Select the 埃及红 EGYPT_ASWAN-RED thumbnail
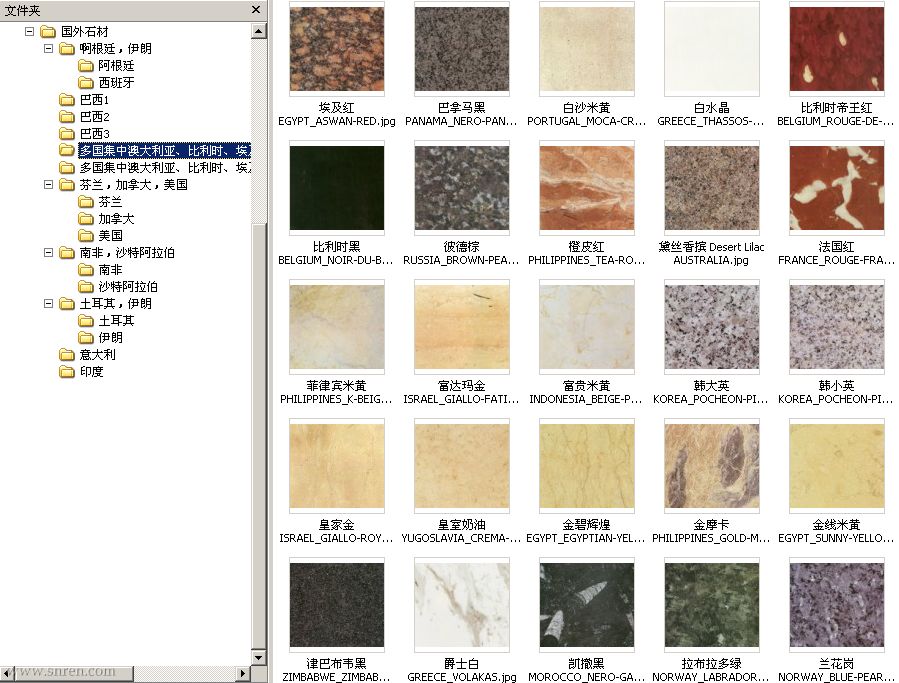Viewport: 899px width, 683px height. click(337, 49)
